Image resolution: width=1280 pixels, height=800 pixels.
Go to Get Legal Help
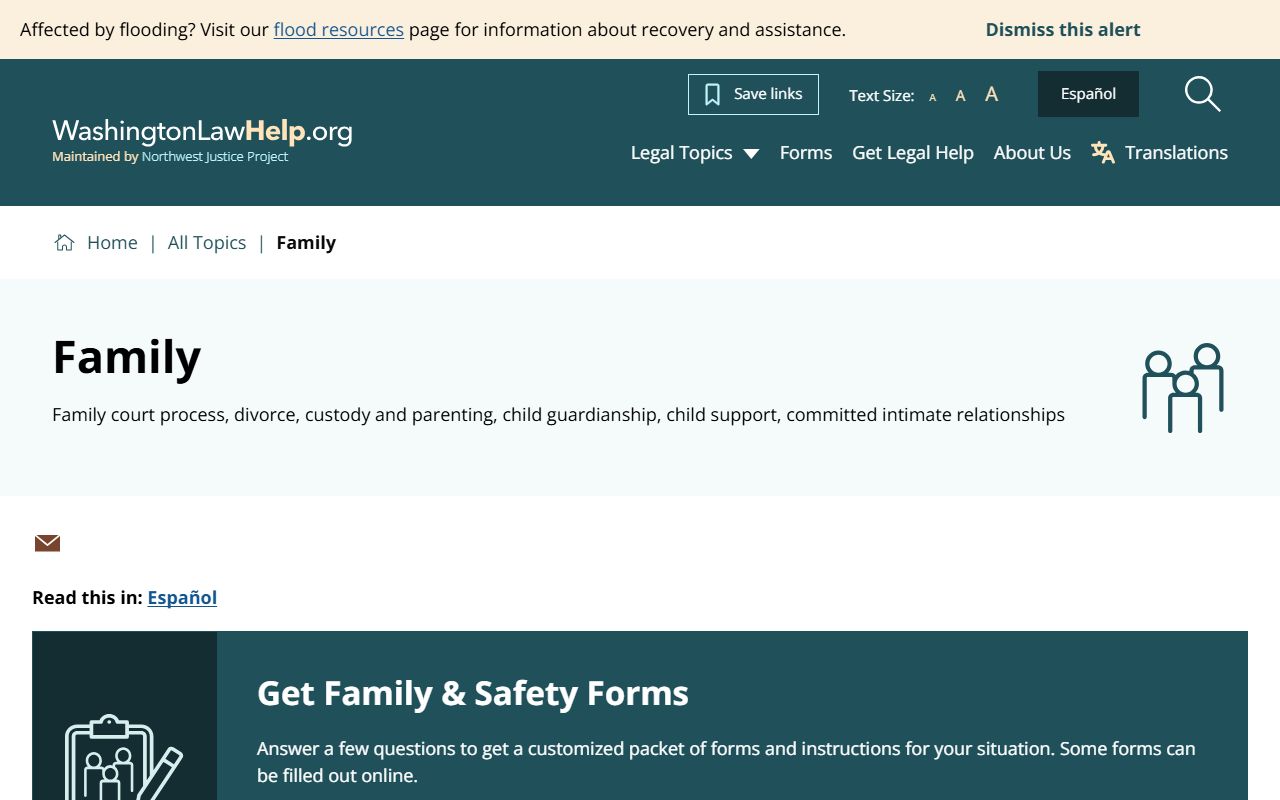pyautogui.click(x=913, y=152)
